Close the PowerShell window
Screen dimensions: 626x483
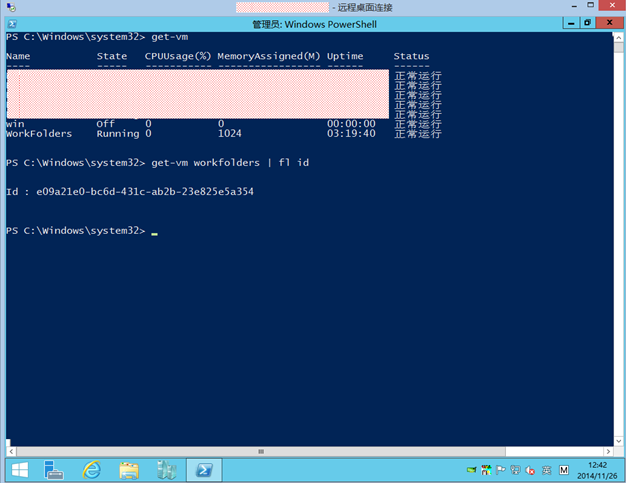pyautogui.click(x=611, y=22)
